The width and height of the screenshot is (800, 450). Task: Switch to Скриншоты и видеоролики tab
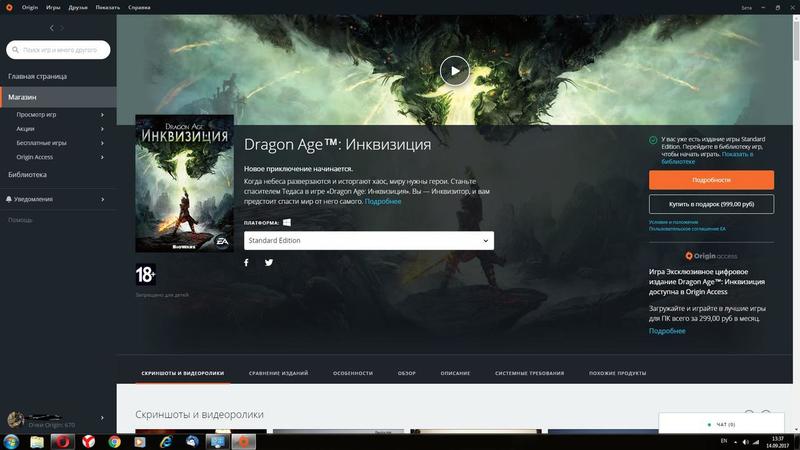tap(183, 373)
